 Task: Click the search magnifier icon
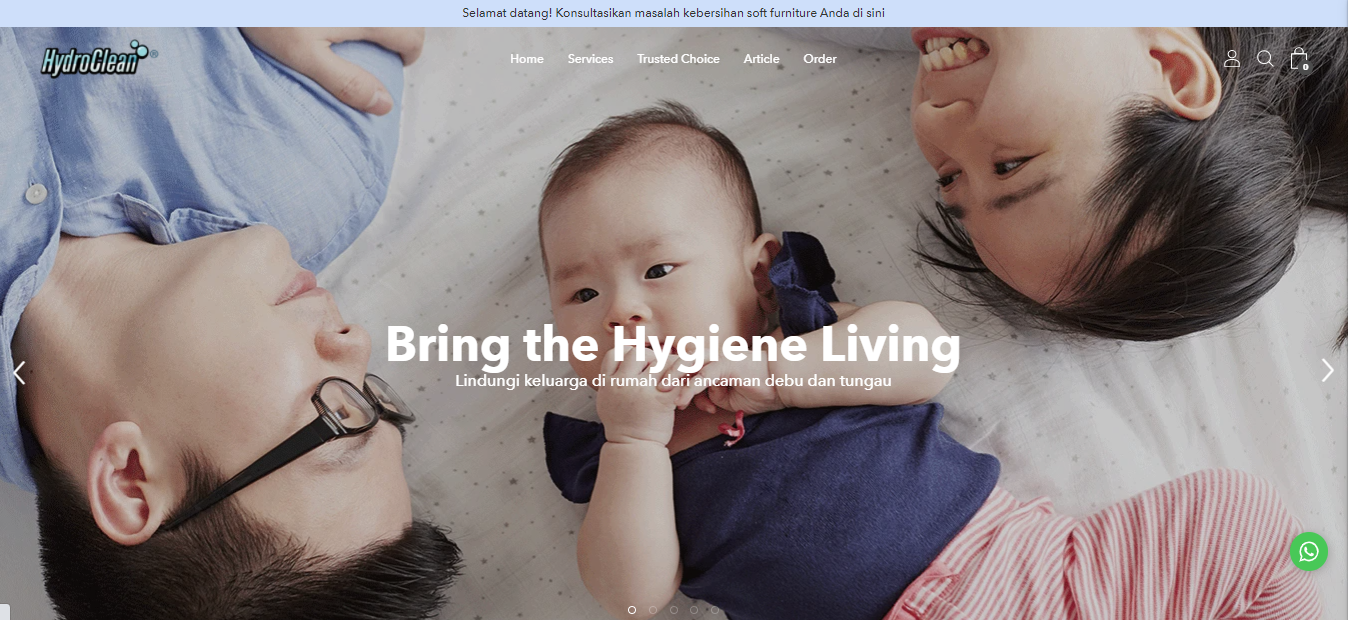pyautogui.click(x=1265, y=59)
